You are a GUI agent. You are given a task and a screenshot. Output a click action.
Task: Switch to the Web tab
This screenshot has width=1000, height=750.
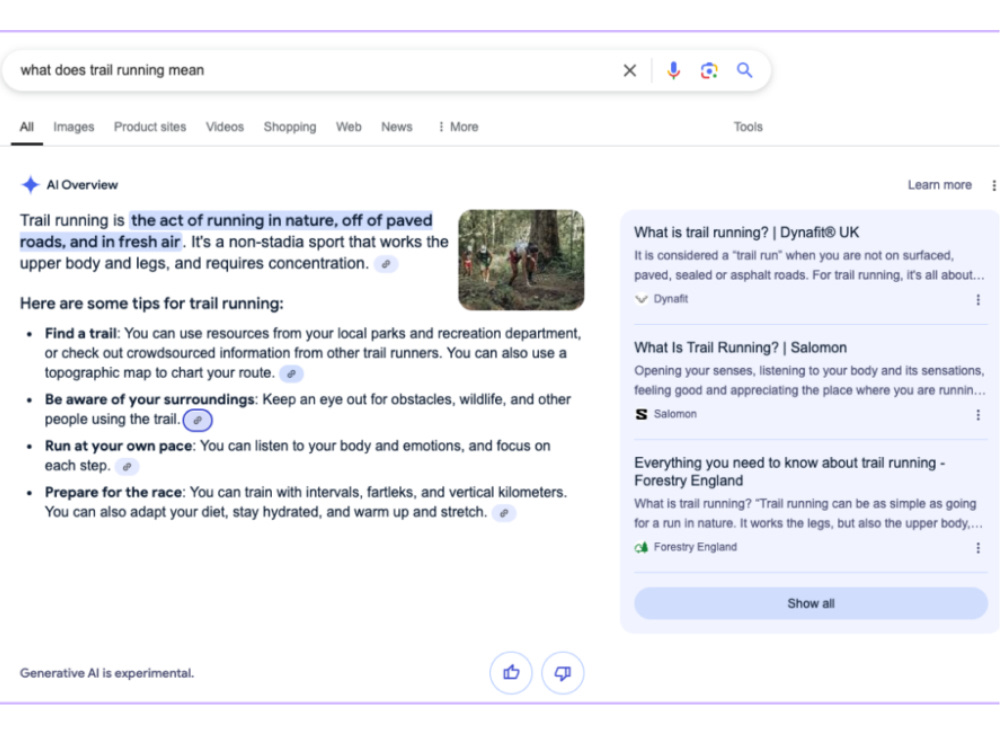point(349,127)
